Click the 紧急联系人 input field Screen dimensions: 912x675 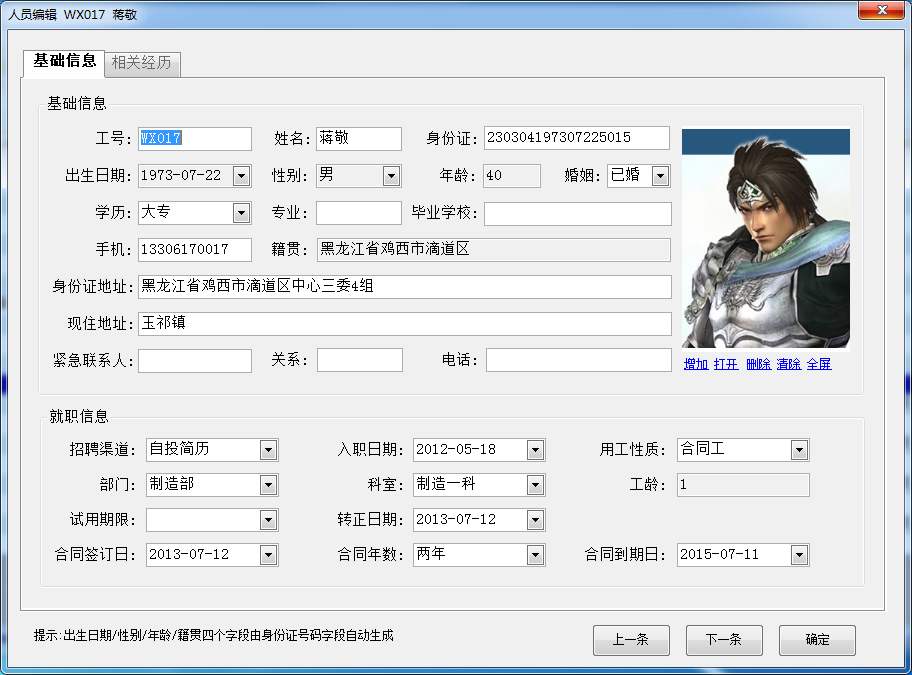pyautogui.click(x=195, y=360)
